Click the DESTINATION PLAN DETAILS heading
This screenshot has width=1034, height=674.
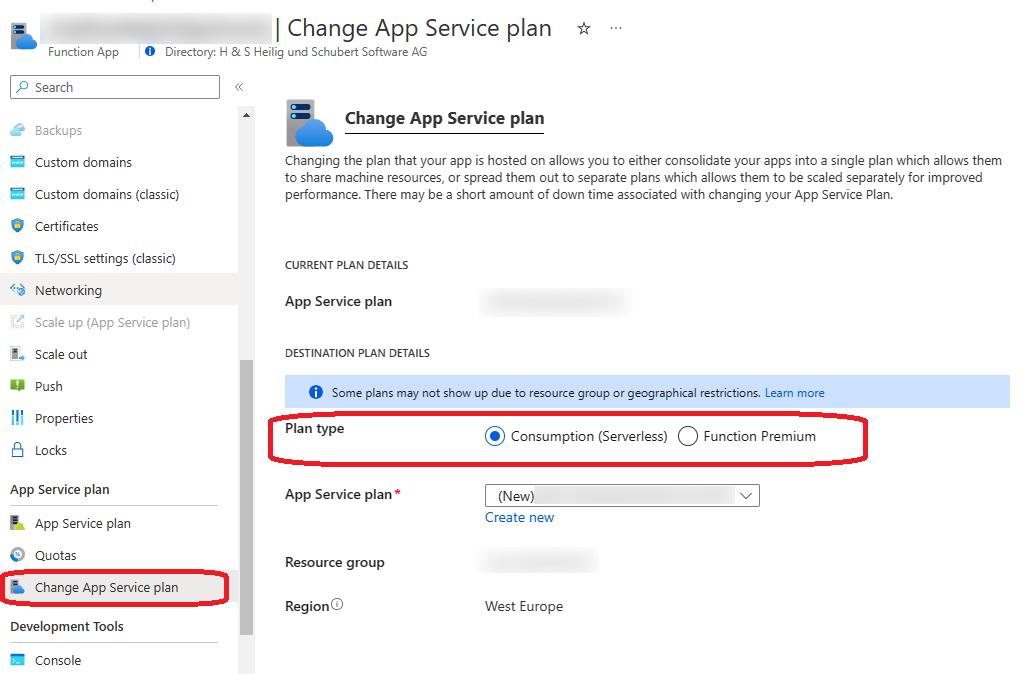click(357, 353)
